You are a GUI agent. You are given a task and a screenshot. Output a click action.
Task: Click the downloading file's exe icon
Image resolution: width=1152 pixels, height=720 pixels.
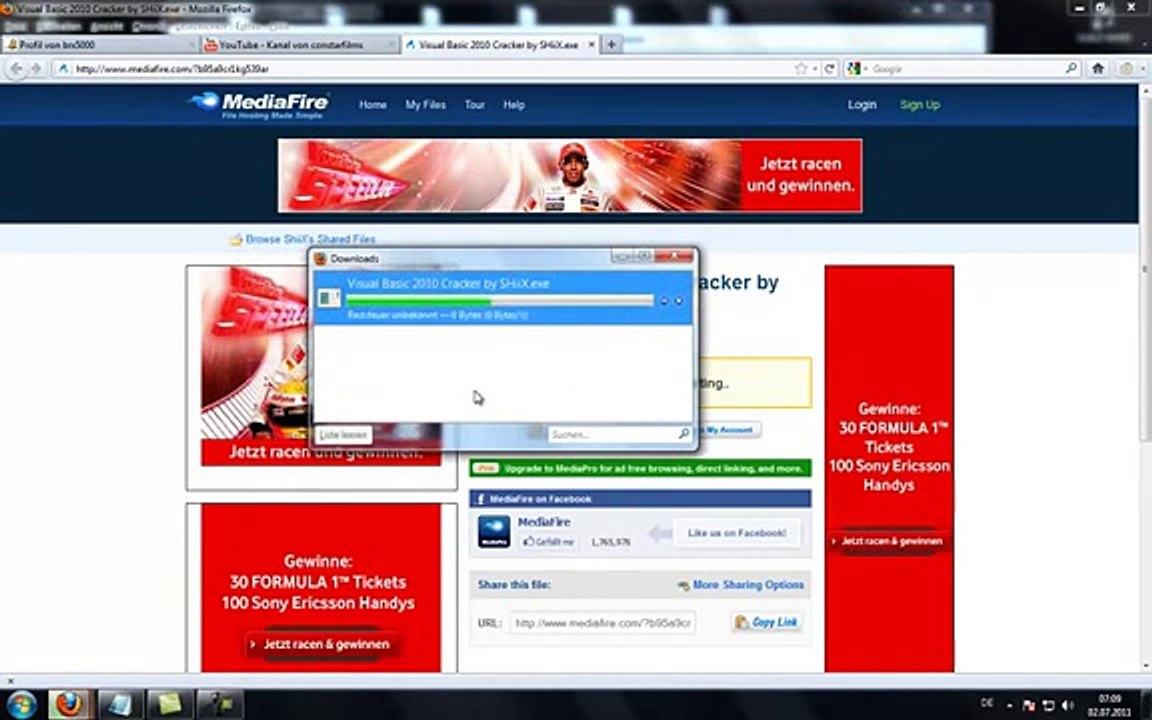pyautogui.click(x=329, y=298)
